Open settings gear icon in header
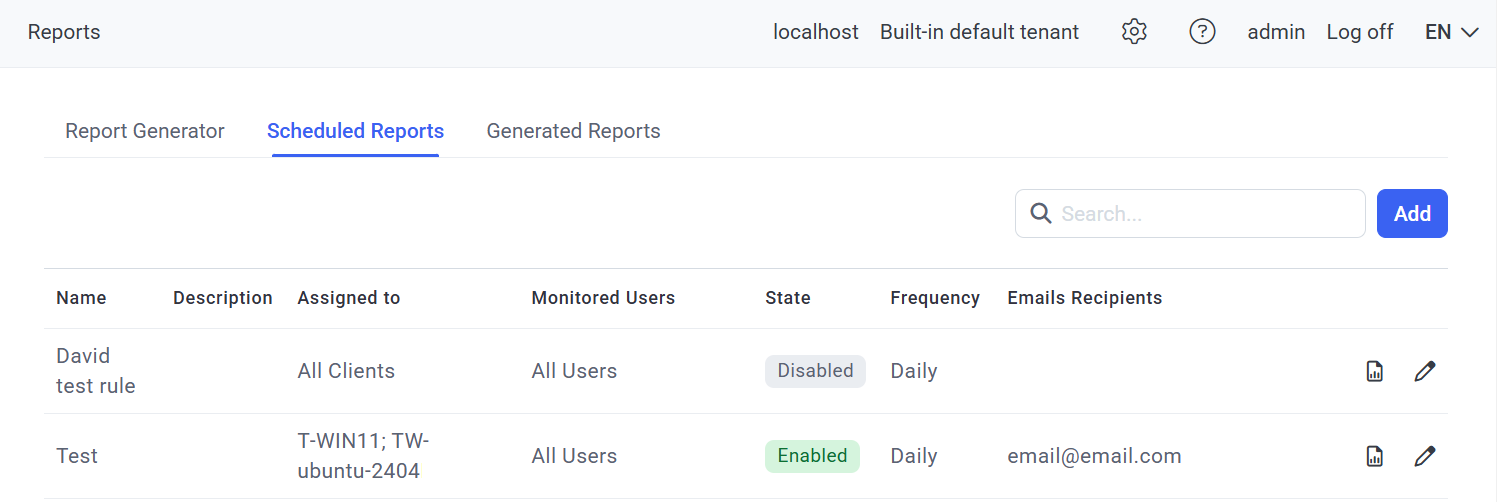 click(x=1133, y=32)
